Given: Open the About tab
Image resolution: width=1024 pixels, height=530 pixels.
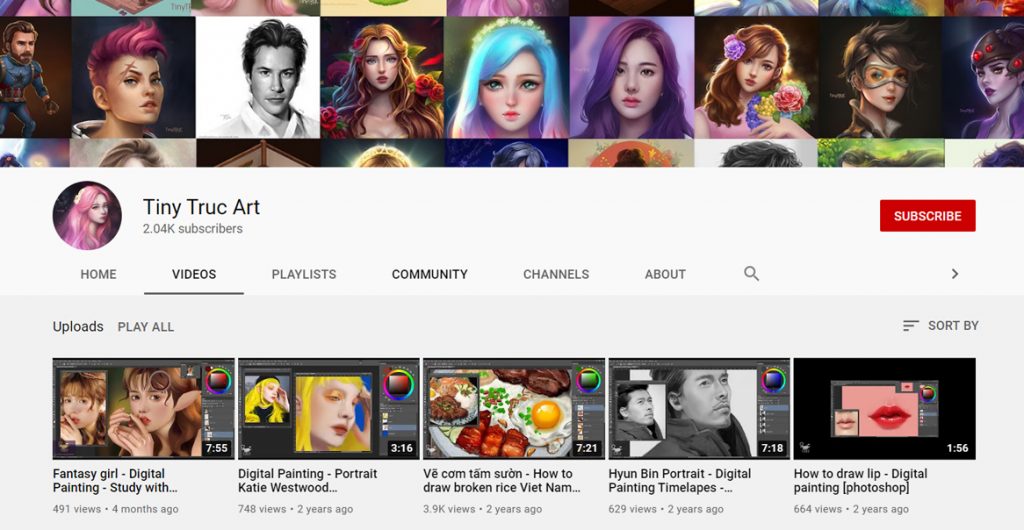Looking at the screenshot, I should point(665,274).
